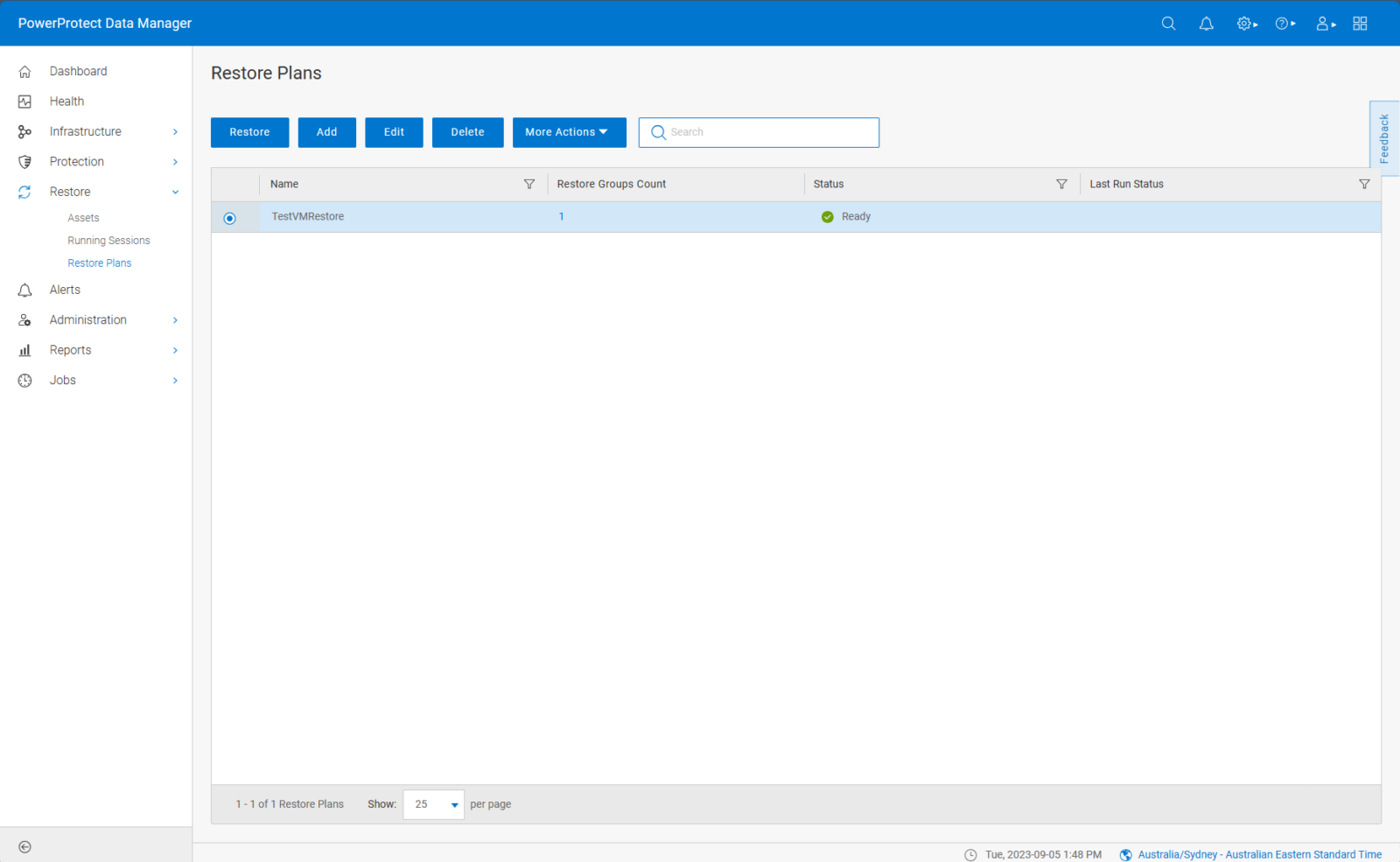Select the TestVMRestore radio button
1400x862 pixels.
pos(228,217)
